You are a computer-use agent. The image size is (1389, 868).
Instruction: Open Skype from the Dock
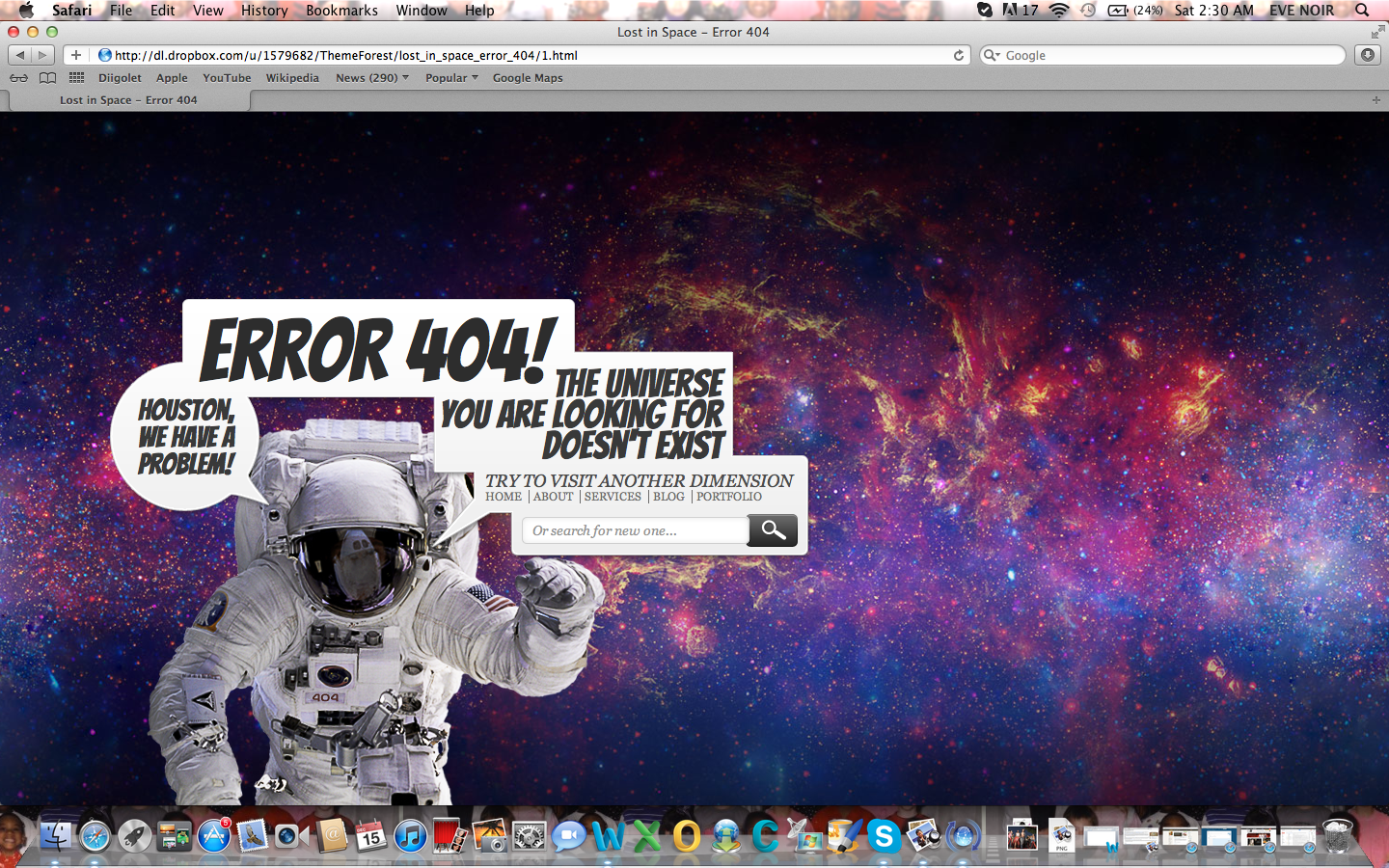pos(883,836)
